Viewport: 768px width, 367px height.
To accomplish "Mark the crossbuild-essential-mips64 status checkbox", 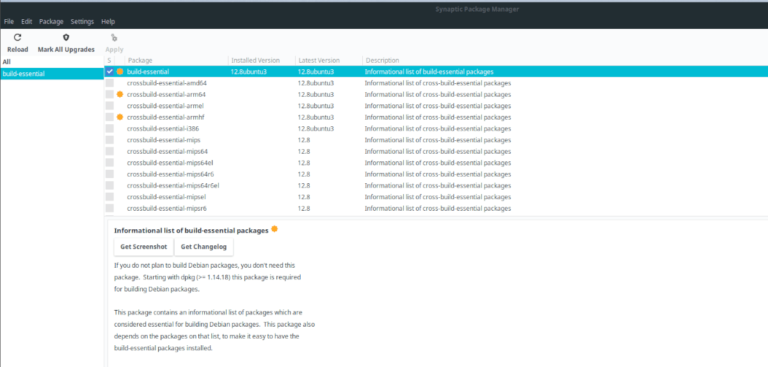I will [110, 151].
